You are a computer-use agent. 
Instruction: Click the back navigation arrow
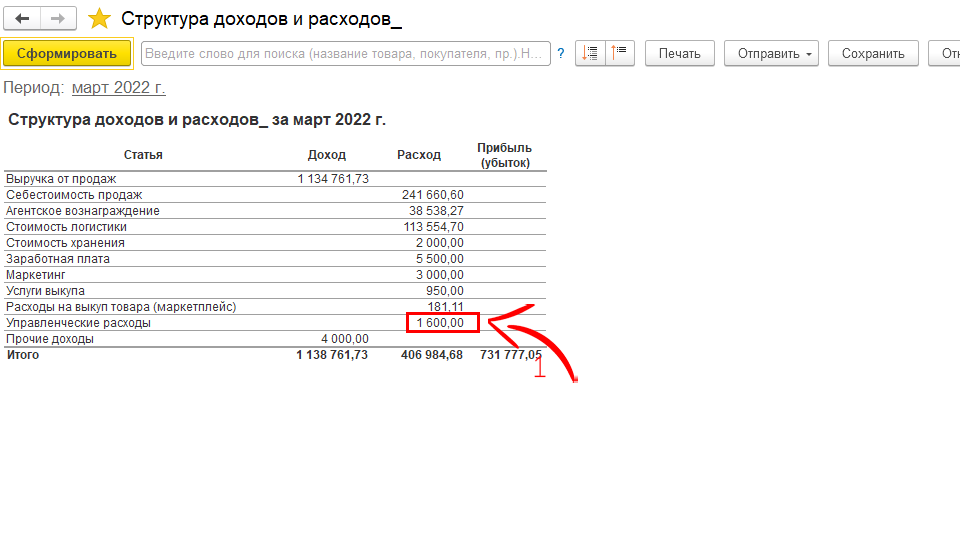[x=22, y=19]
